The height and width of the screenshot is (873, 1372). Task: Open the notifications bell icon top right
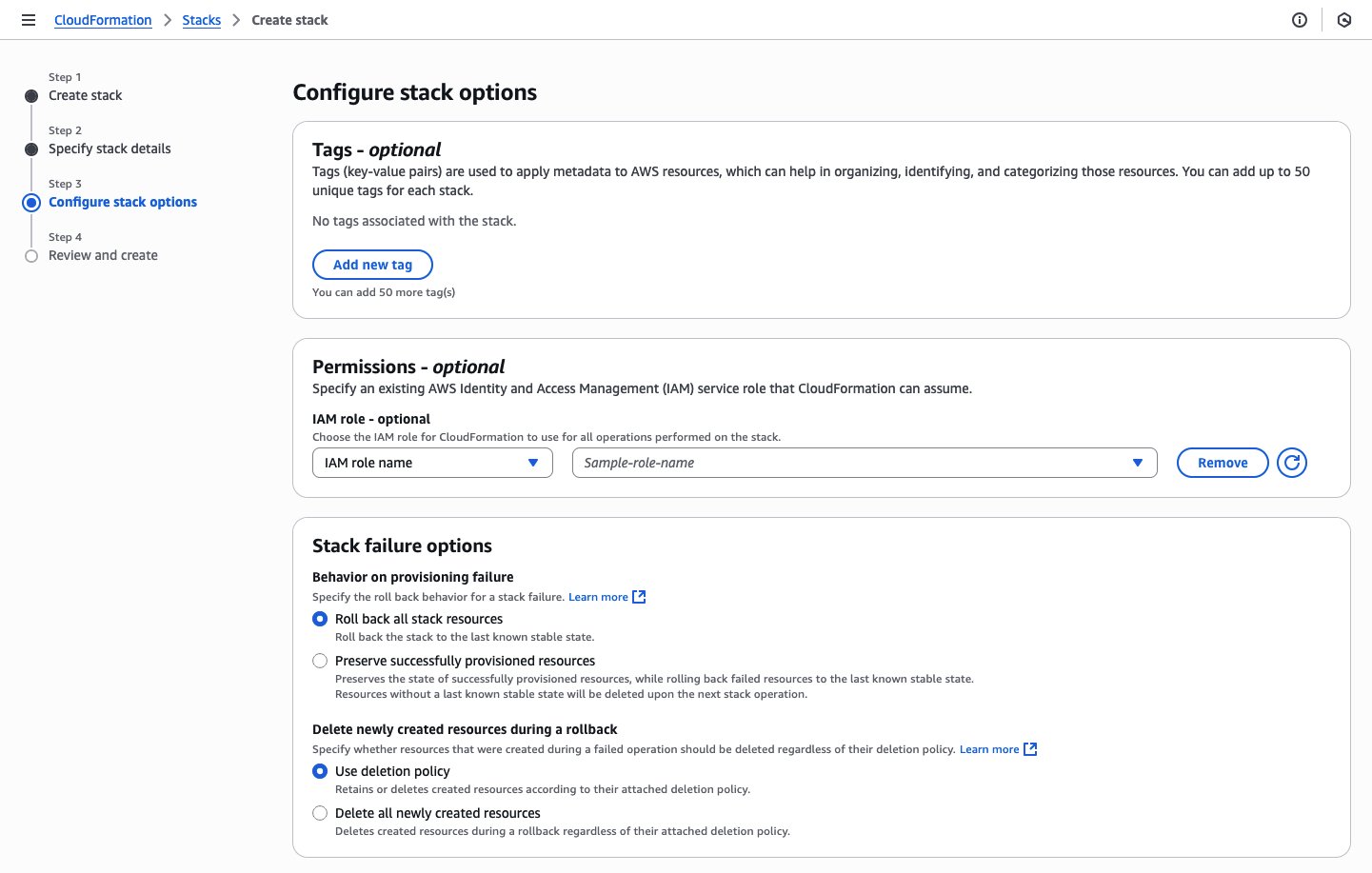pos(1343,19)
